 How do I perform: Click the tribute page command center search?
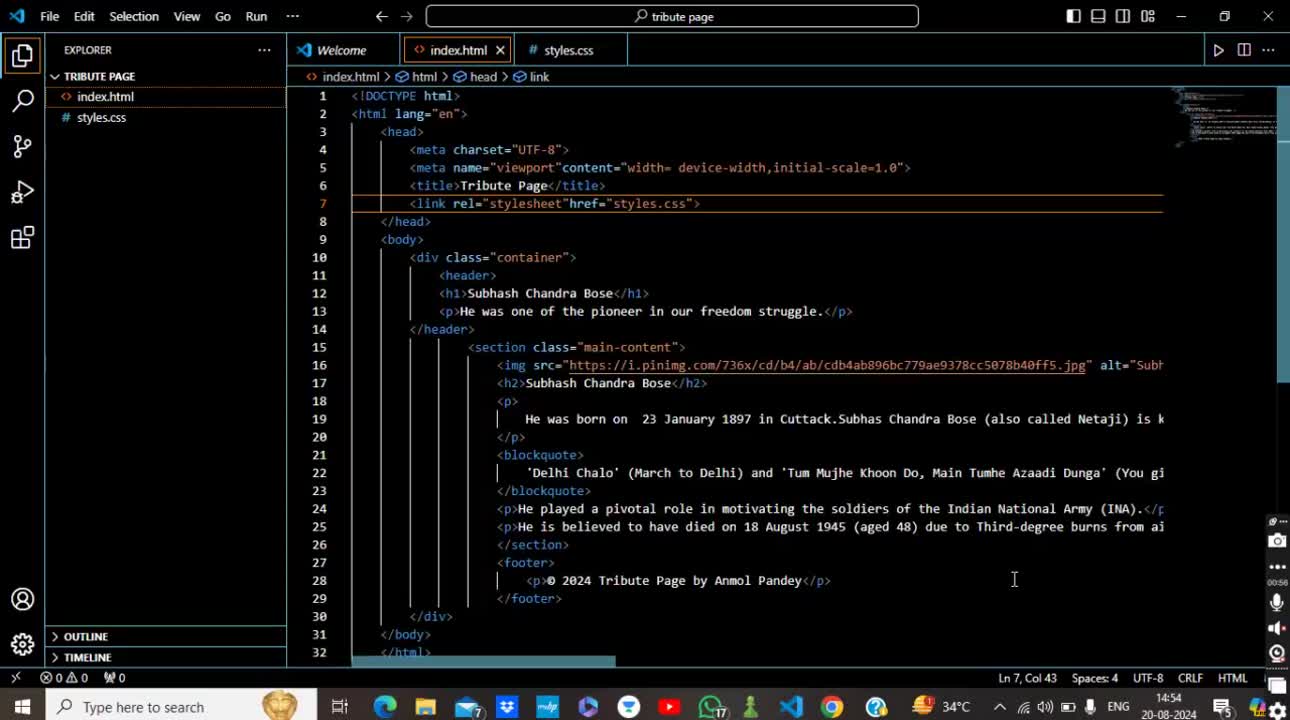[672, 16]
